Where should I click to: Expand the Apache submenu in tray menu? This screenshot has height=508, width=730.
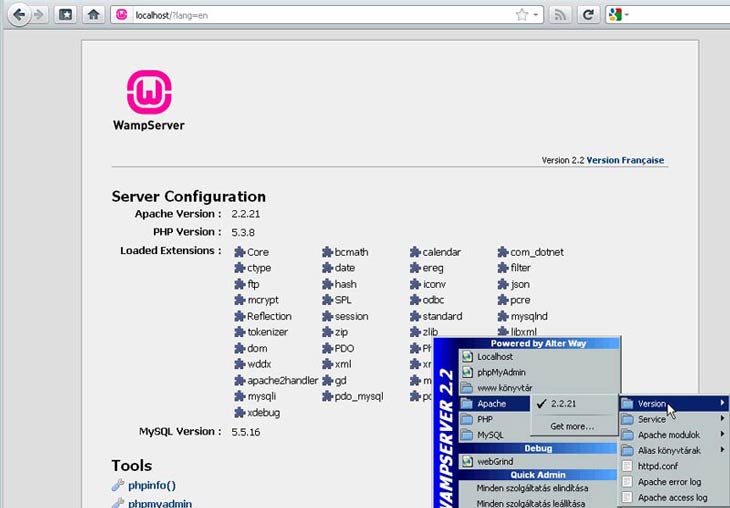494,404
